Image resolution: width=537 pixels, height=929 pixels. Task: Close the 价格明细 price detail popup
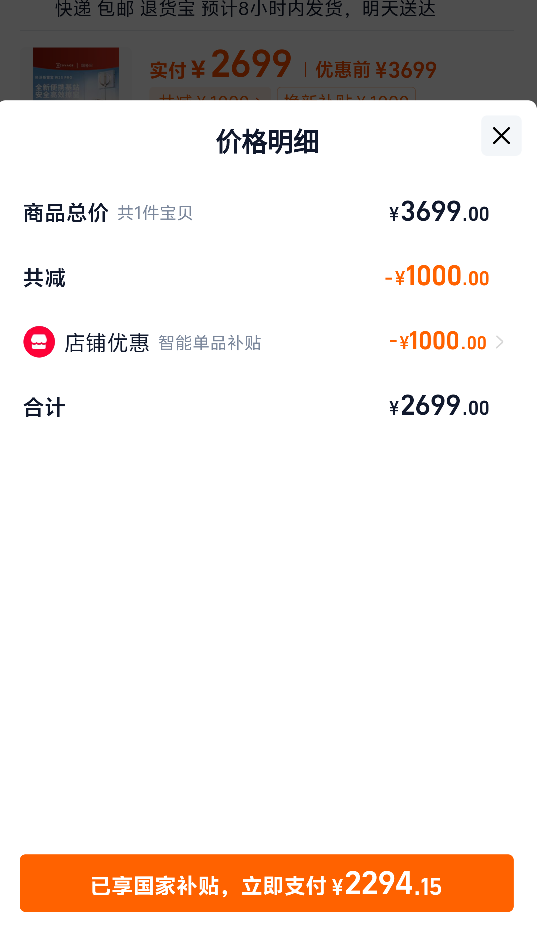pyautogui.click(x=501, y=136)
